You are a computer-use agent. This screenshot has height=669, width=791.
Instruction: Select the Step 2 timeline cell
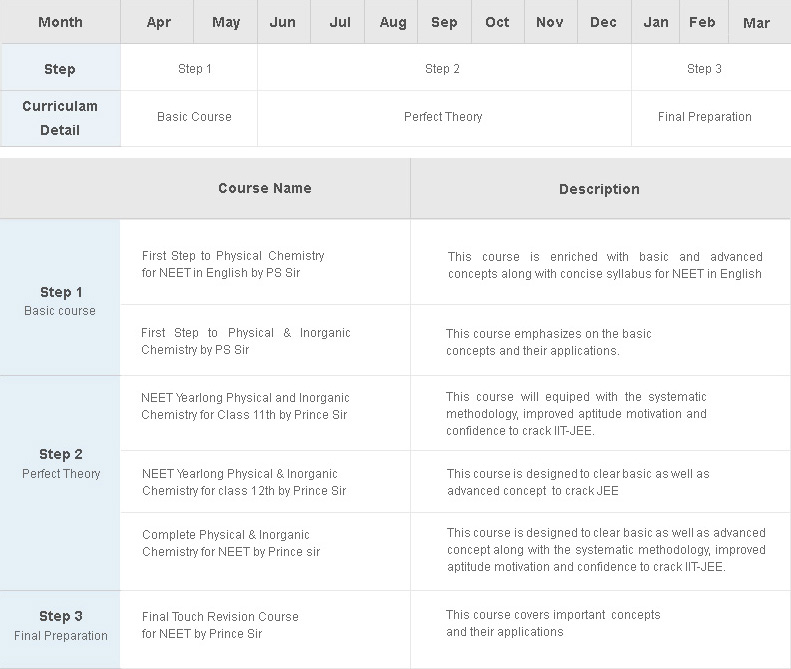444,68
